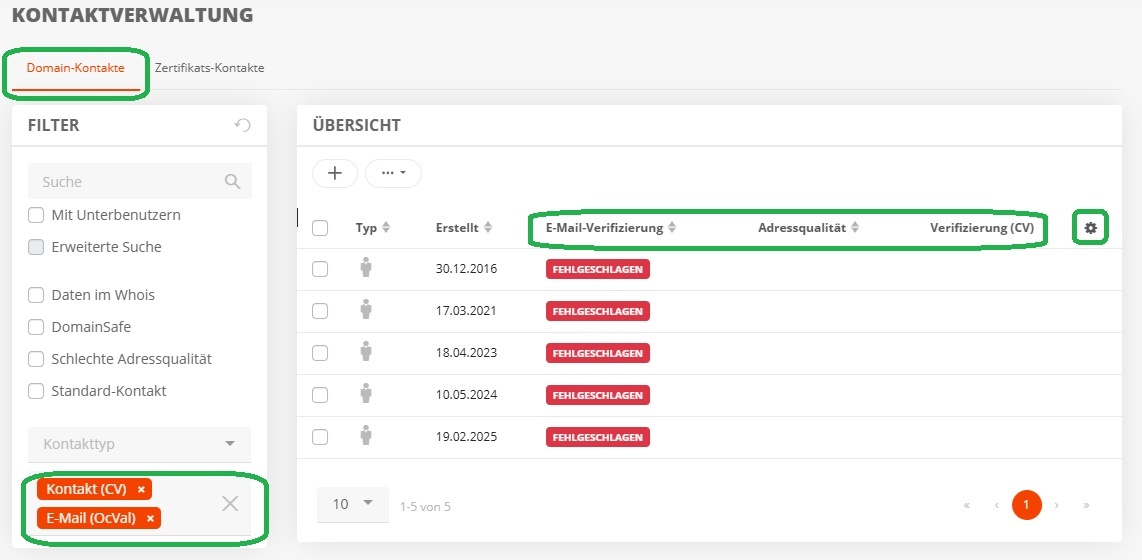
Task: Click the plus icon to add contact
Action: [x=335, y=173]
